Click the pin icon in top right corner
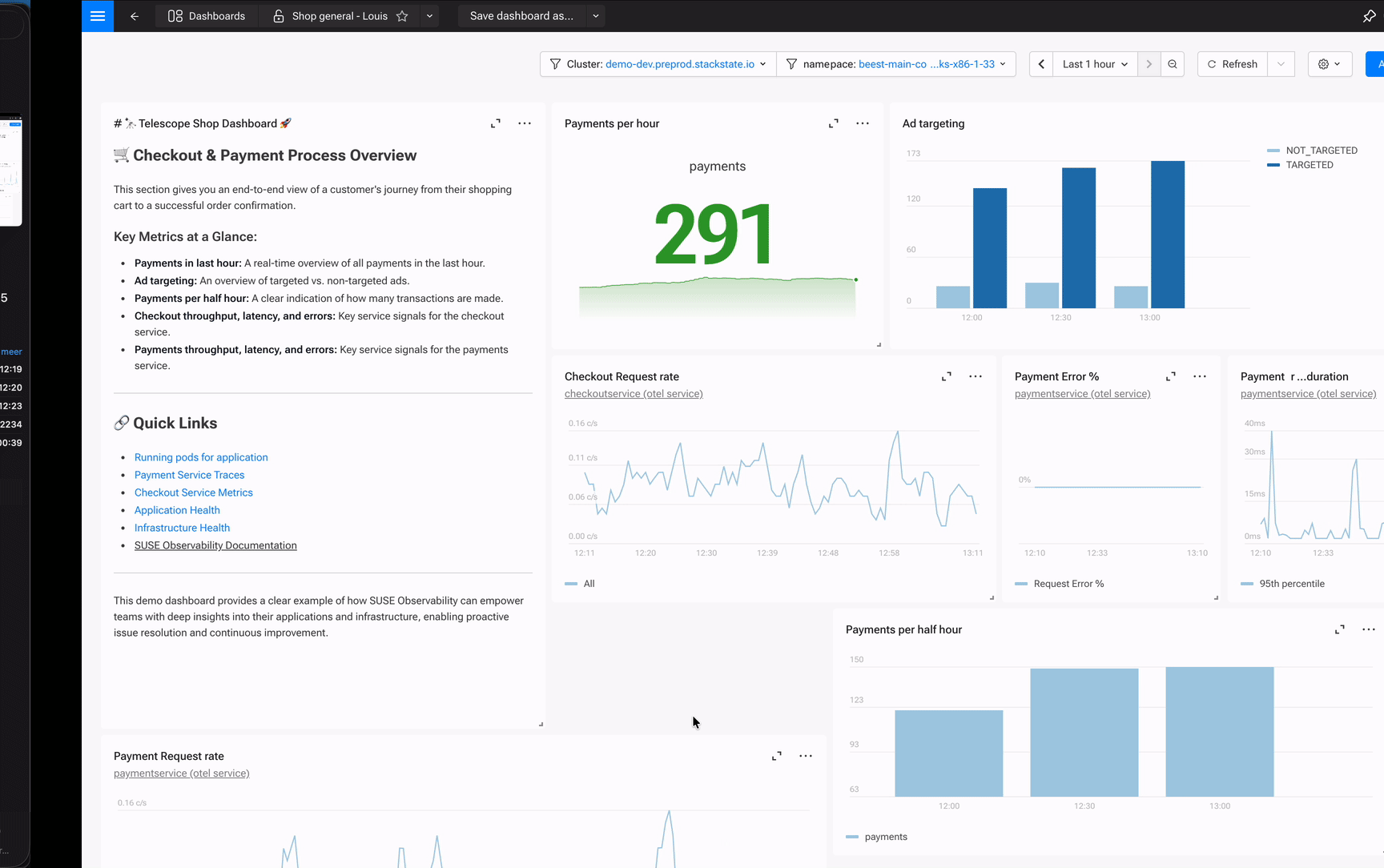The image size is (1384, 868). point(1370,15)
